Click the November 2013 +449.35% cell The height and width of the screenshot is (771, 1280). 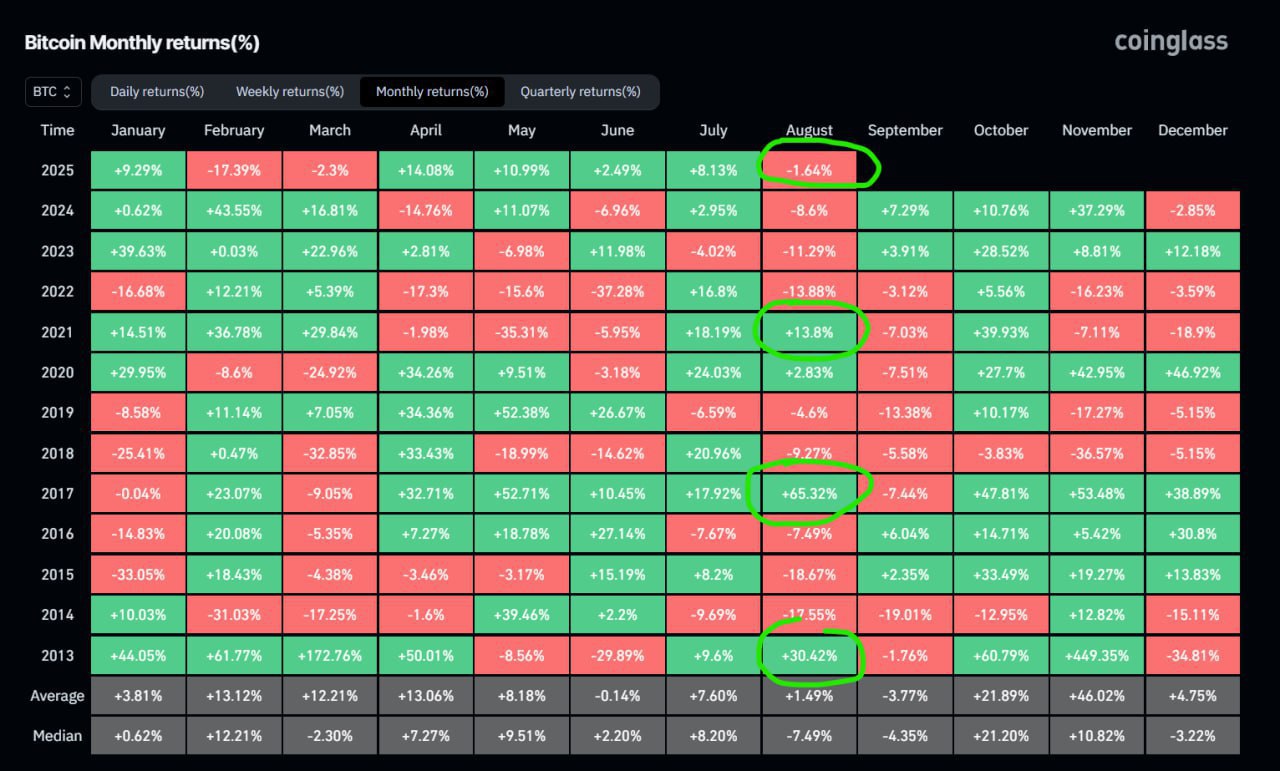tap(1097, 656)
